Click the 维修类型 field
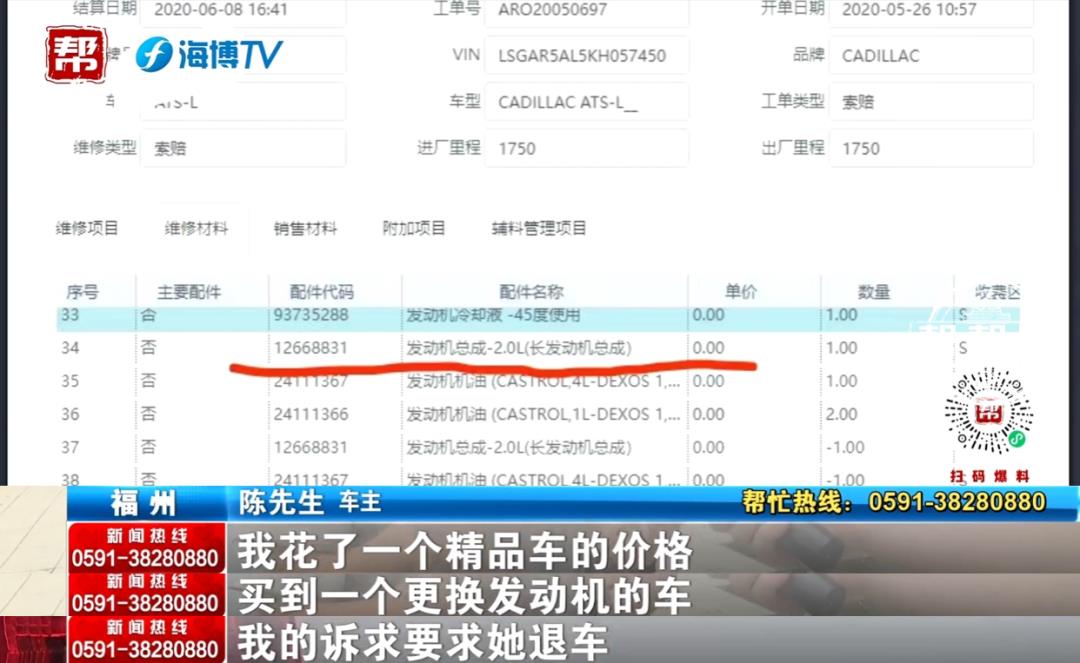The width and height of the screenshot is (1080, 663). click(242, 148)
